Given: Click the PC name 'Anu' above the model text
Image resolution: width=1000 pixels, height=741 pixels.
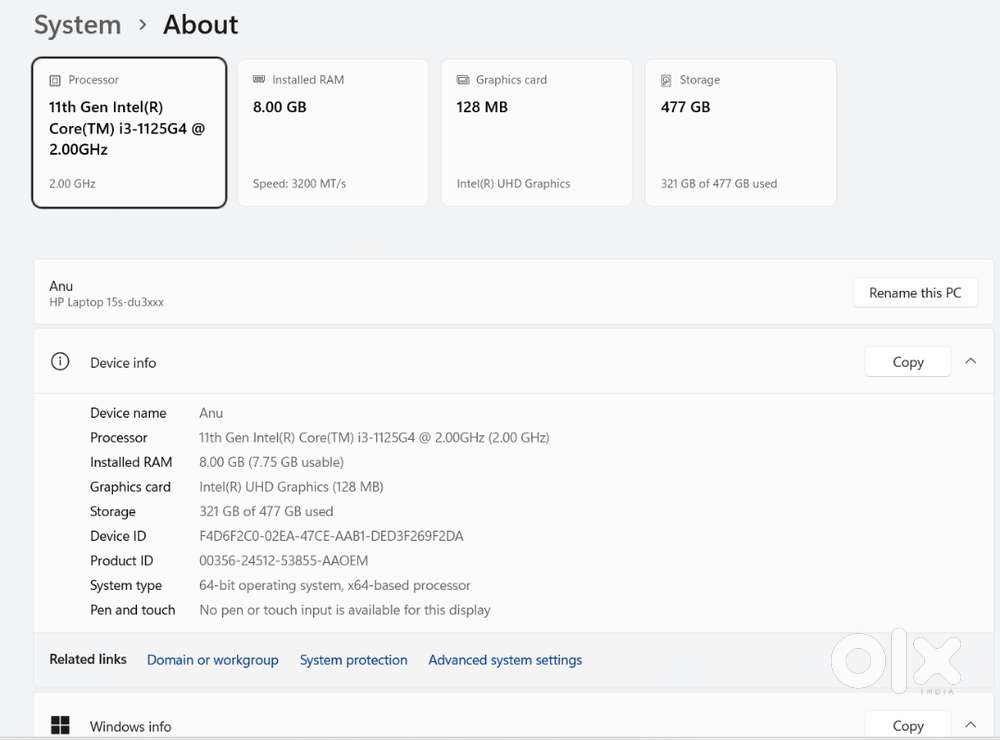Looking at the screenshot, I should coord(61,286).
